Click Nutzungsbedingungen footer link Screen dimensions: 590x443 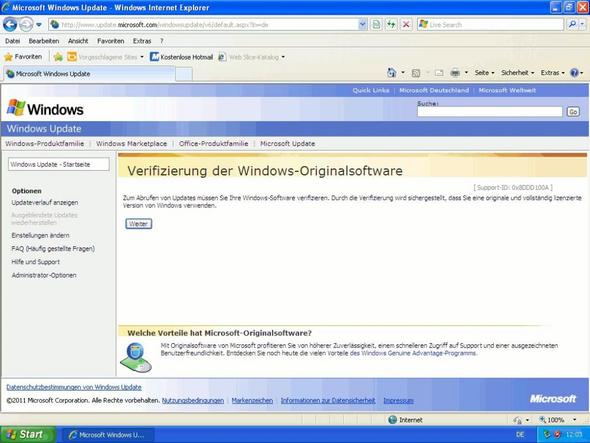(193, 401)
